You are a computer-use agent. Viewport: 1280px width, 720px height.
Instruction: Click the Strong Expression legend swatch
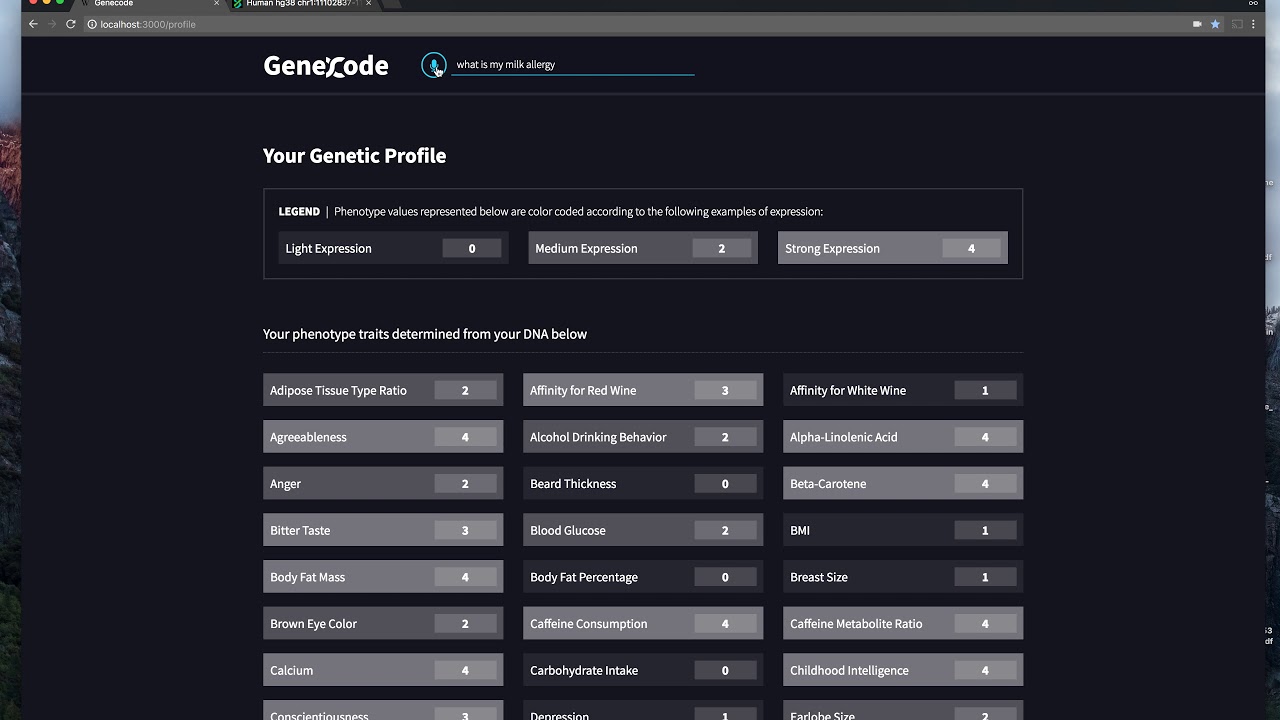tap(893, 249)
